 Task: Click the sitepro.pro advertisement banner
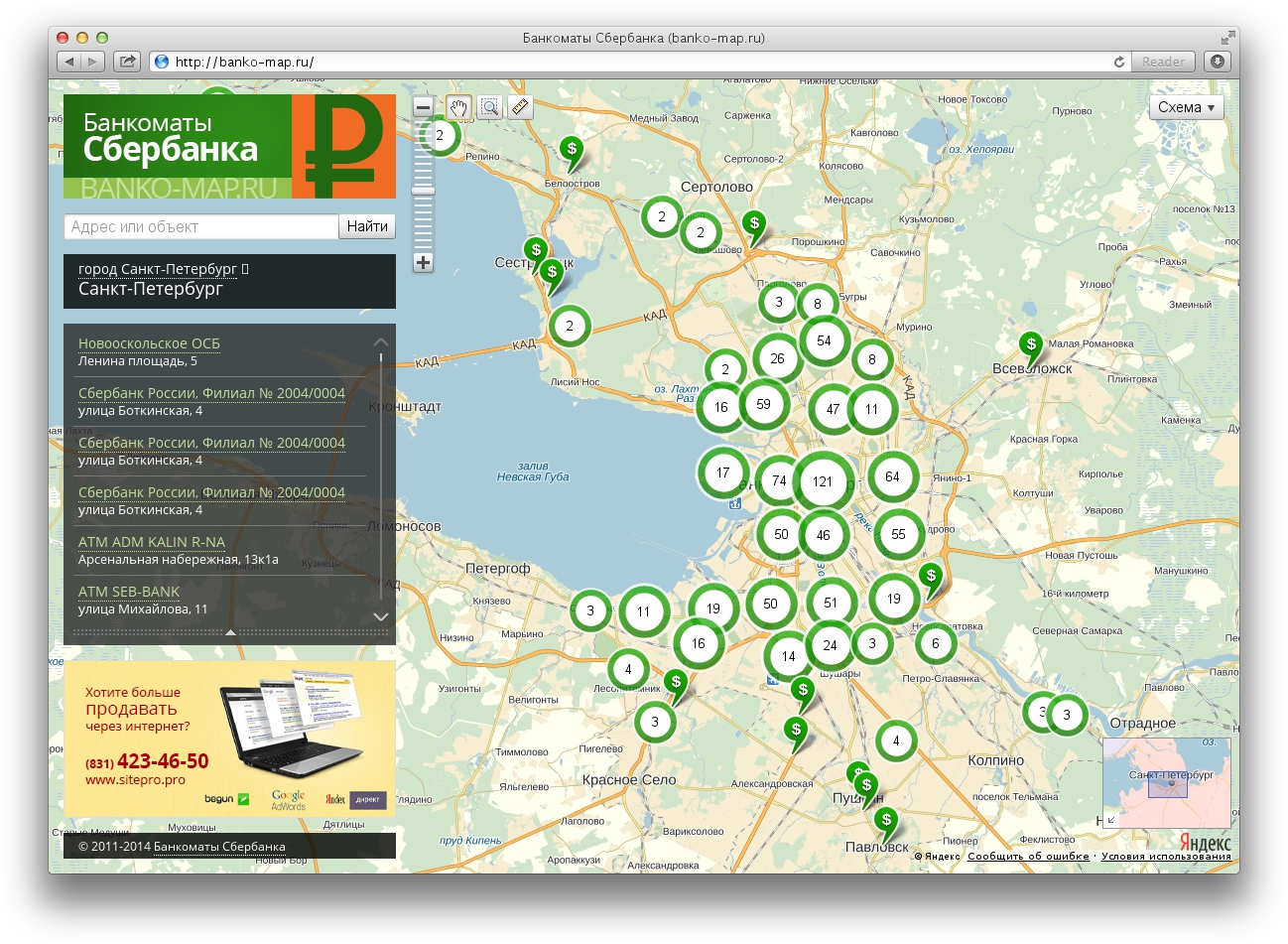point(229,740)
